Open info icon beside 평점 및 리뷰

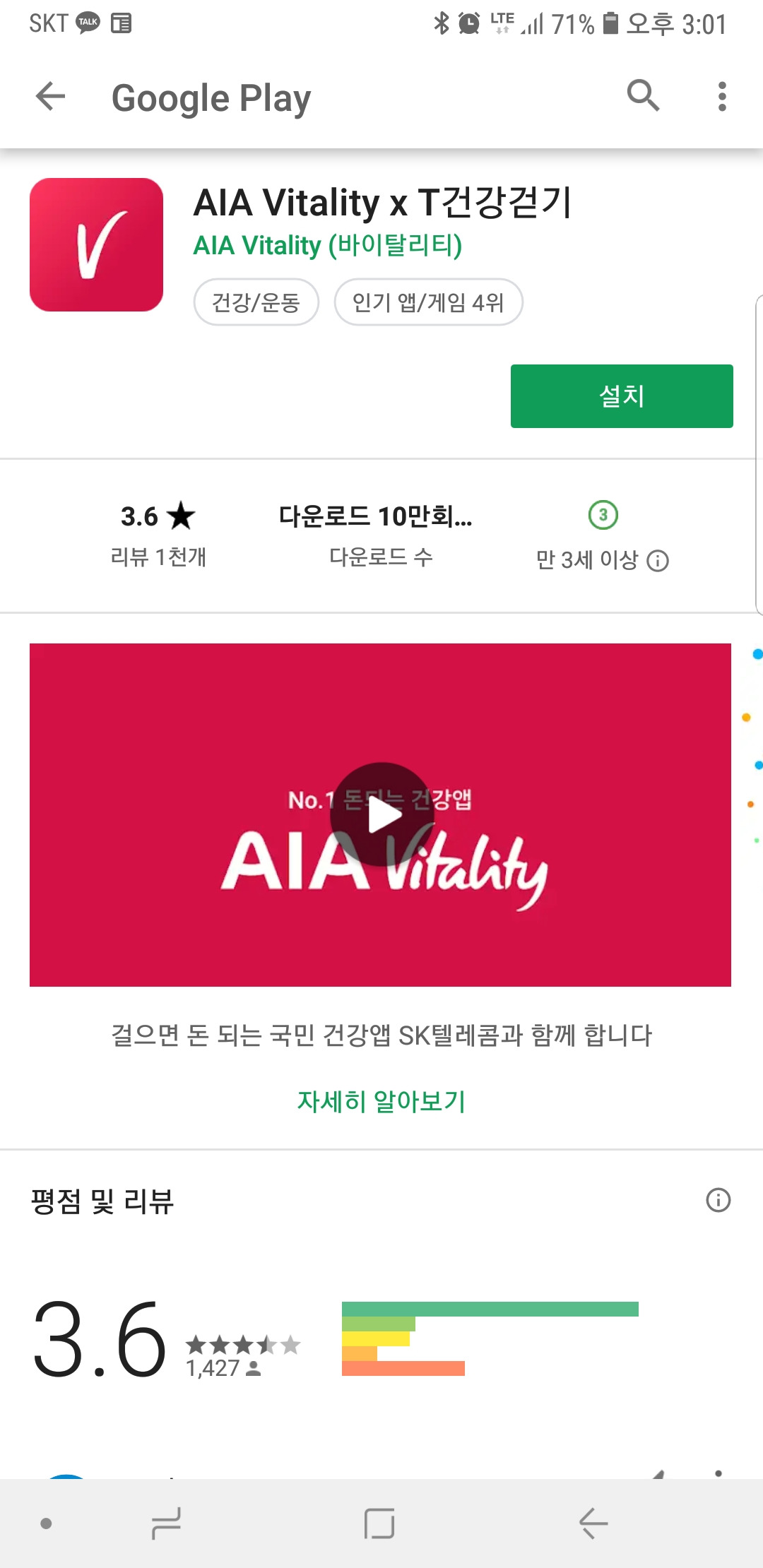coord(718,1200)
